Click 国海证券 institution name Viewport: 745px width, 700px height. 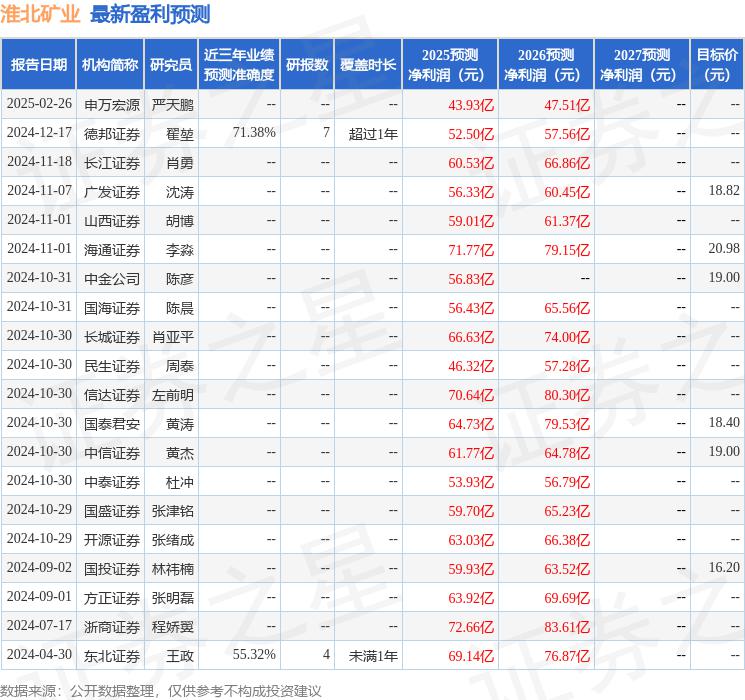[112, 308]
